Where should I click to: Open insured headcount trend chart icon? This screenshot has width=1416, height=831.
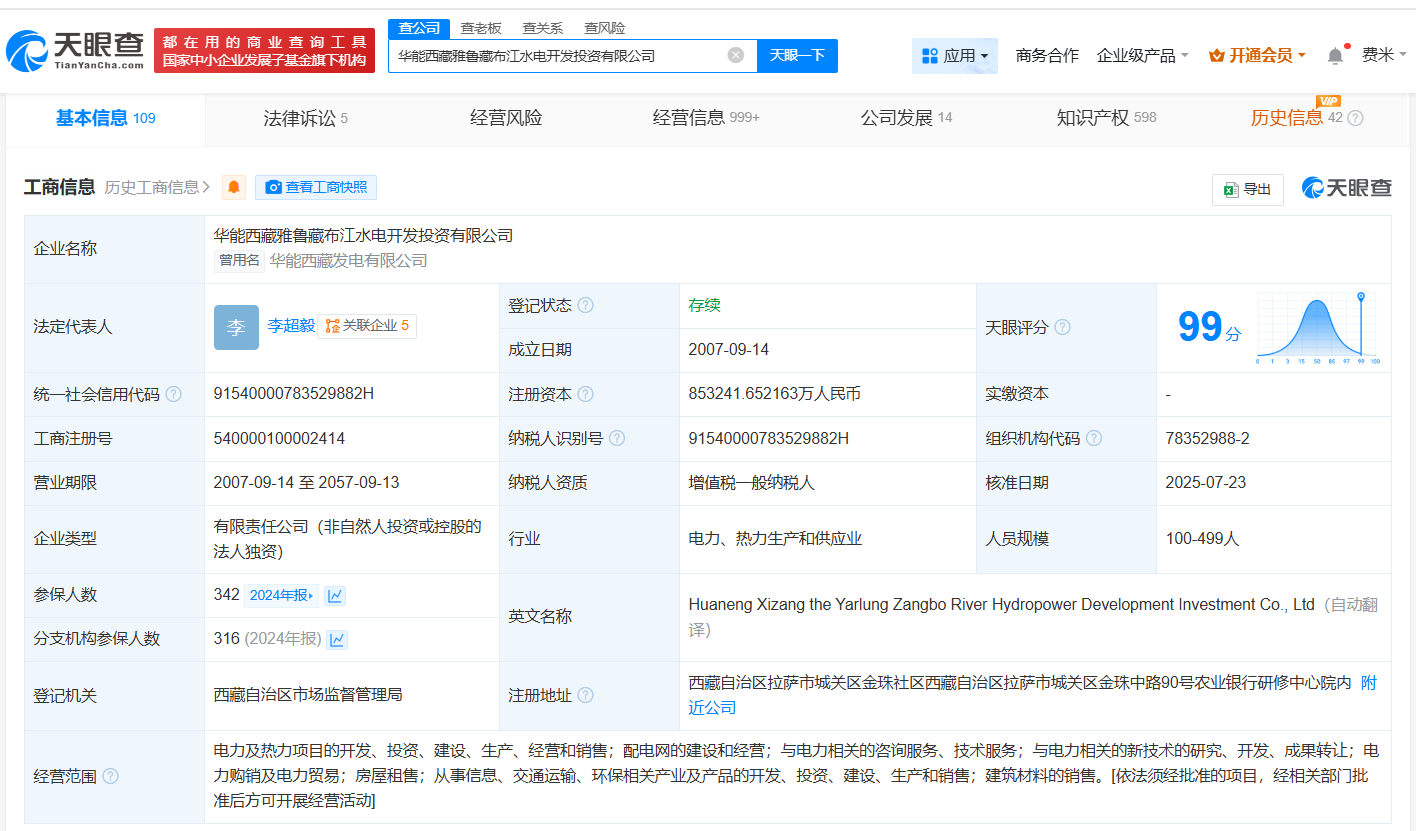(335, 596)
